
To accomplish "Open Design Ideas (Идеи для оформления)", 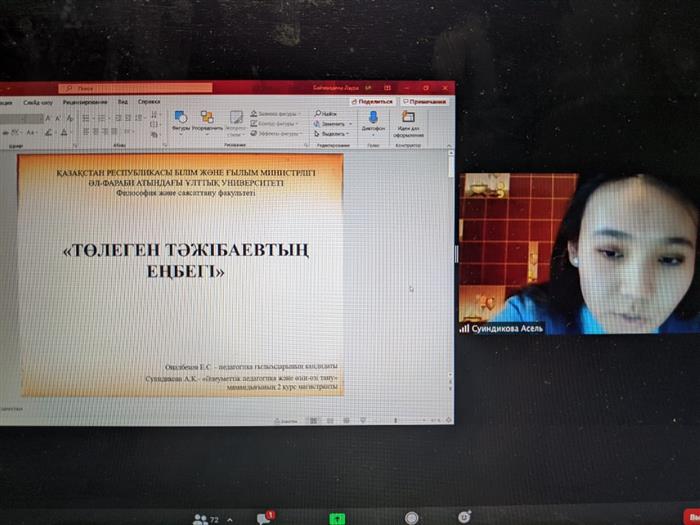I will (x=408, y=119).
